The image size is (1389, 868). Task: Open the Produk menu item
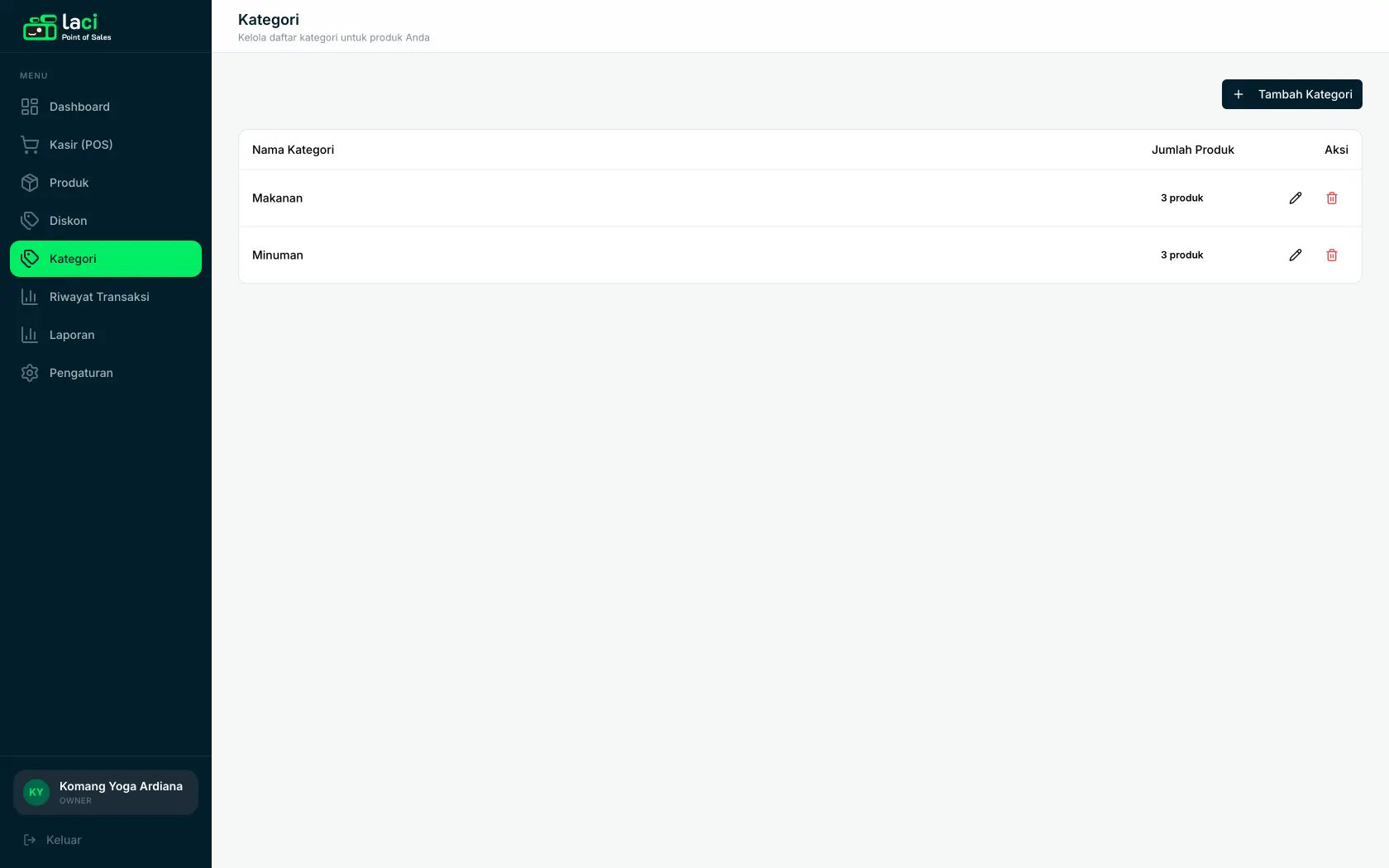tap(106, 183)
